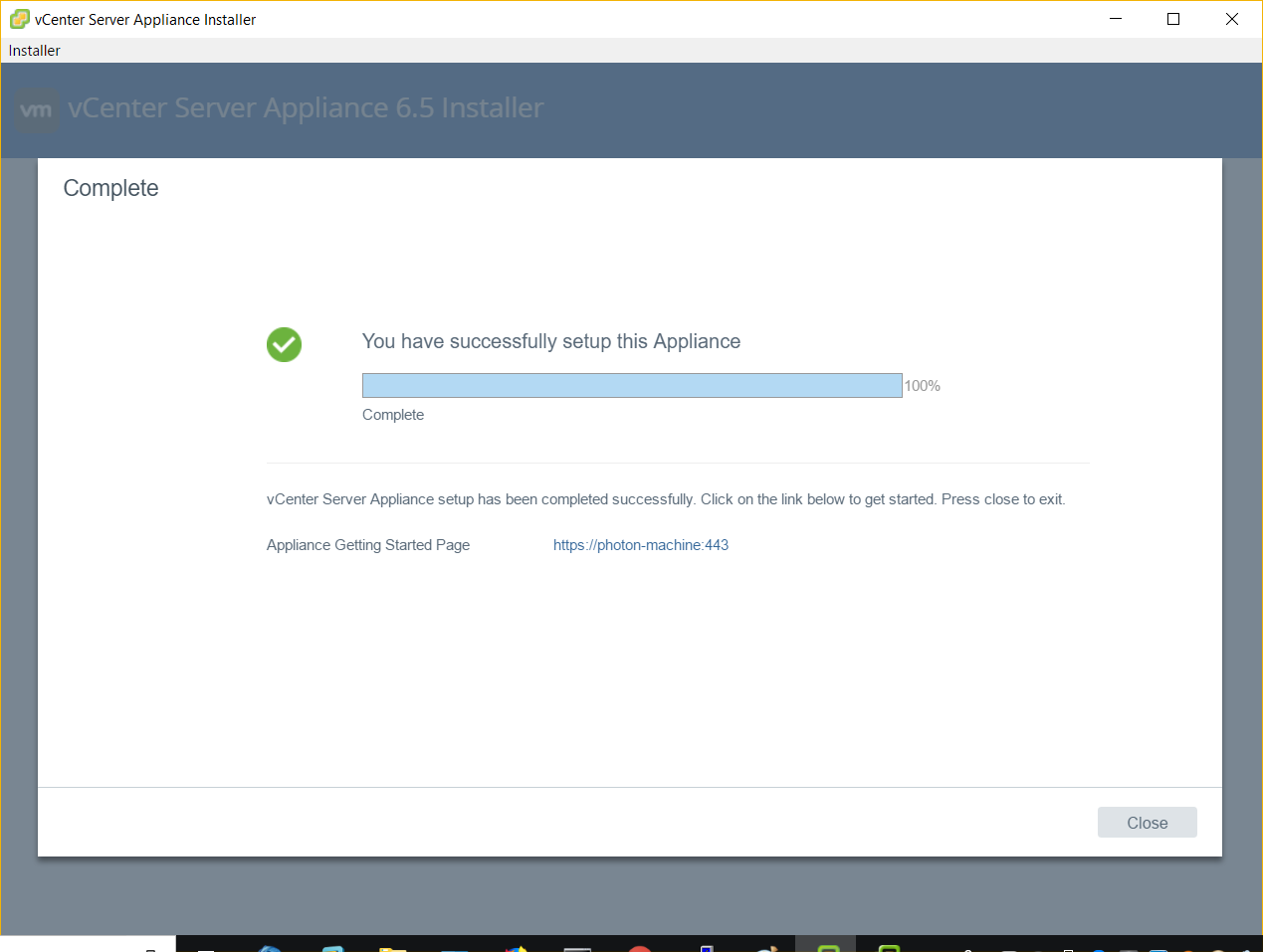Open the Installer menu
The width and height of the screenshot is (1263, 952).
35,51
